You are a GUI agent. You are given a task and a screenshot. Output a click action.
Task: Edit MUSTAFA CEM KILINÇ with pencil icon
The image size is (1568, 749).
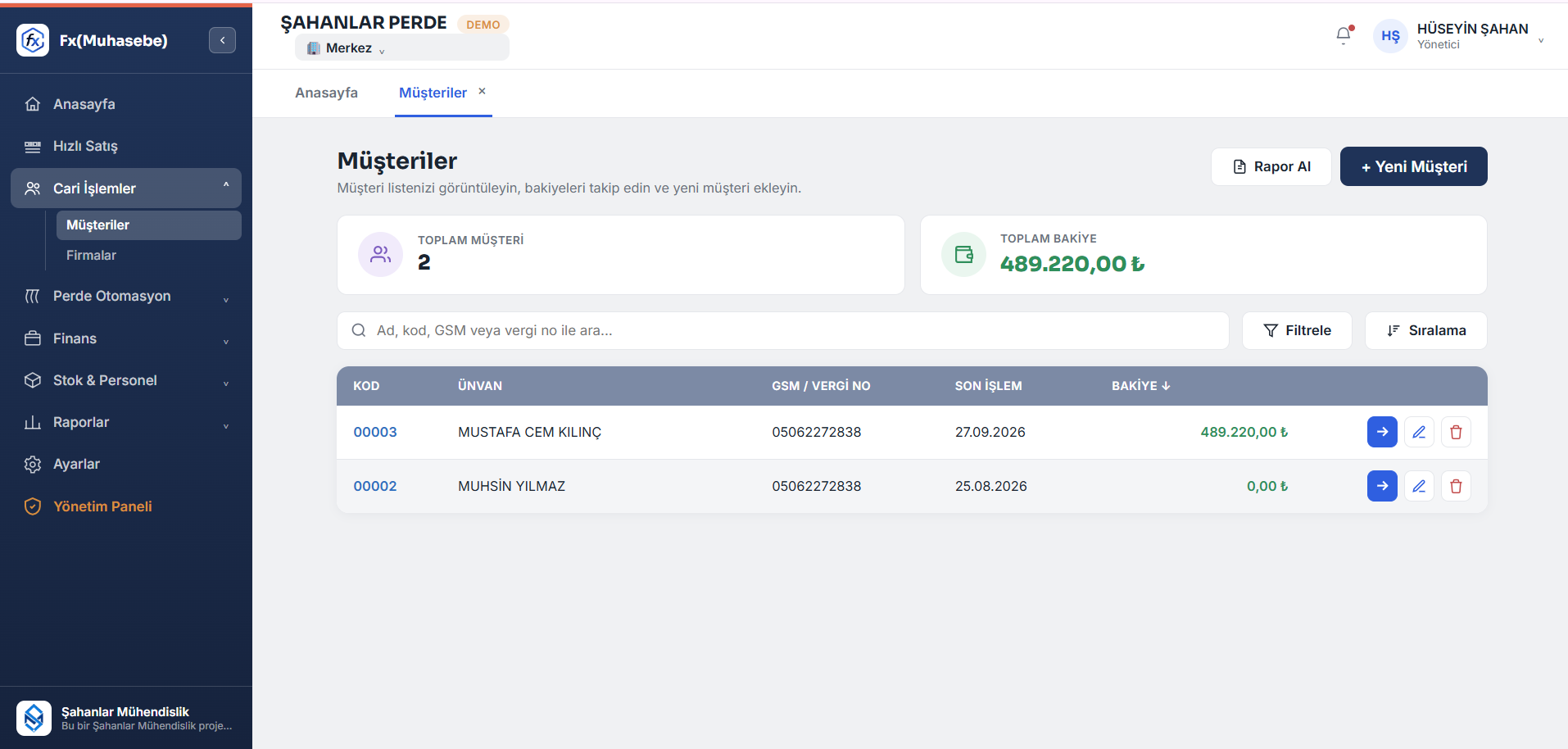(x=1419, y=432)
